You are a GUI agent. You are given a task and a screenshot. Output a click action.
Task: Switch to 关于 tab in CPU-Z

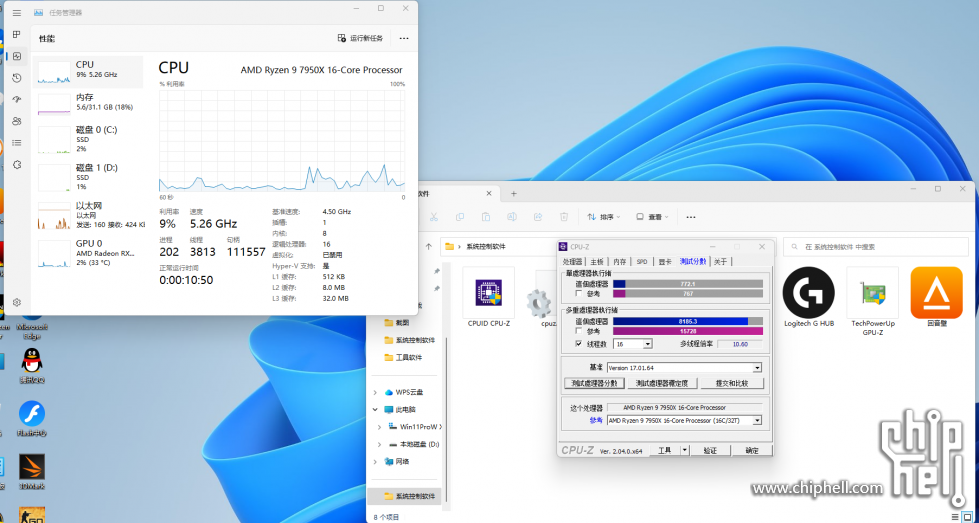coord(721,262)
